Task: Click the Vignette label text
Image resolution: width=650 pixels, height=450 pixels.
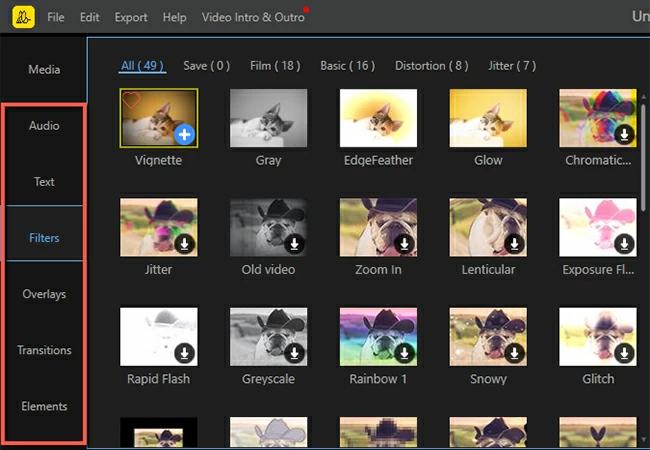Action: coord(158,160)
